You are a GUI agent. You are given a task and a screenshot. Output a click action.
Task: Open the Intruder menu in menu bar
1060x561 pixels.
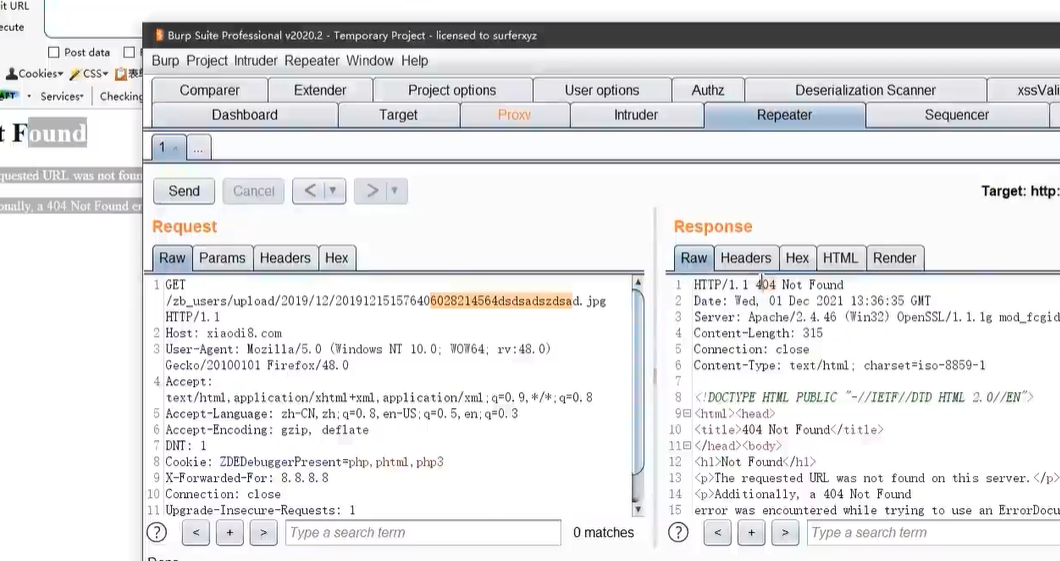tap(256, 61)
